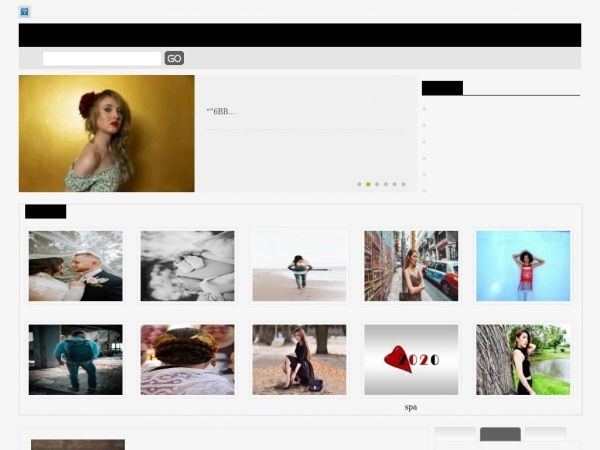Open the partially visible bottom article thumbnail
The image size is (600, 450).
pyautogui.click(x=78, y=445)
